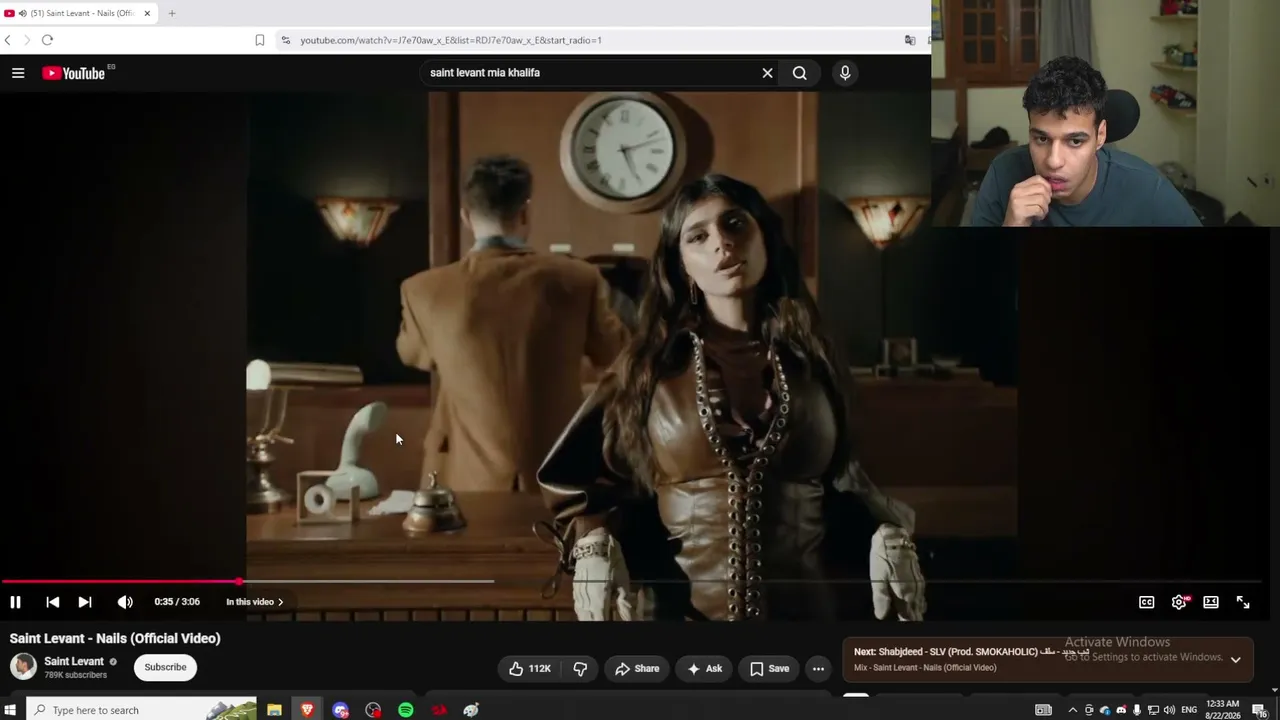This screenshot has width=1280, height=720.
Task: Select the Saint Levant - Nails browser tab
Action: 80,13
